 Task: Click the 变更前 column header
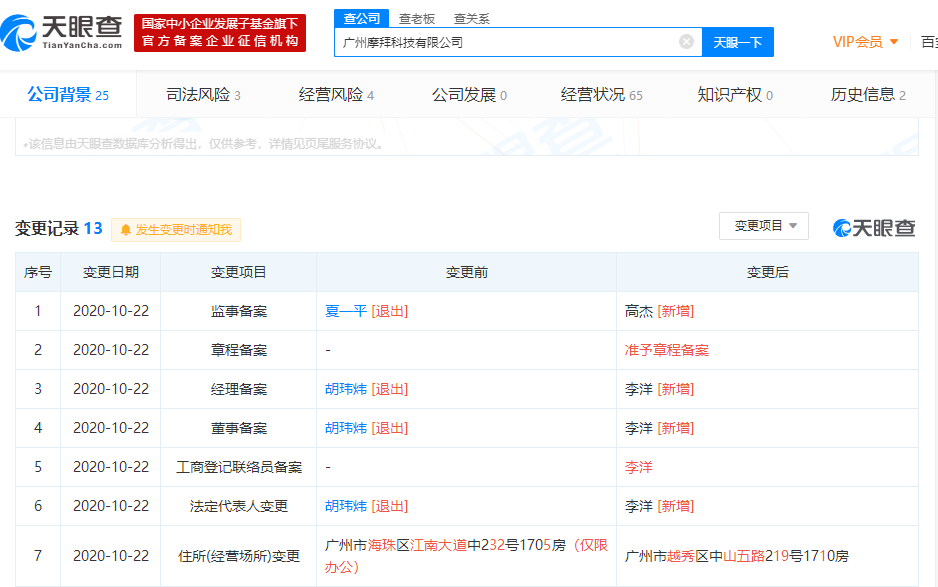click(467, 272)
